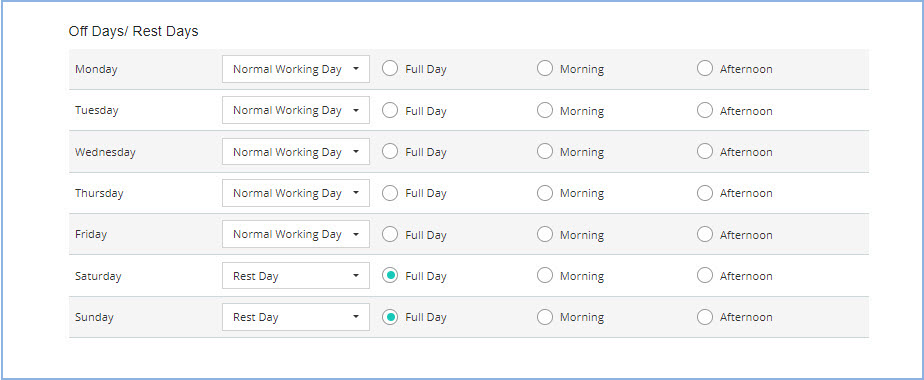Image resolution: width=924 pixels, height=380 pixels.
Task: Click the Off Days/ Rest Days heading
Action: pos(134,32)
